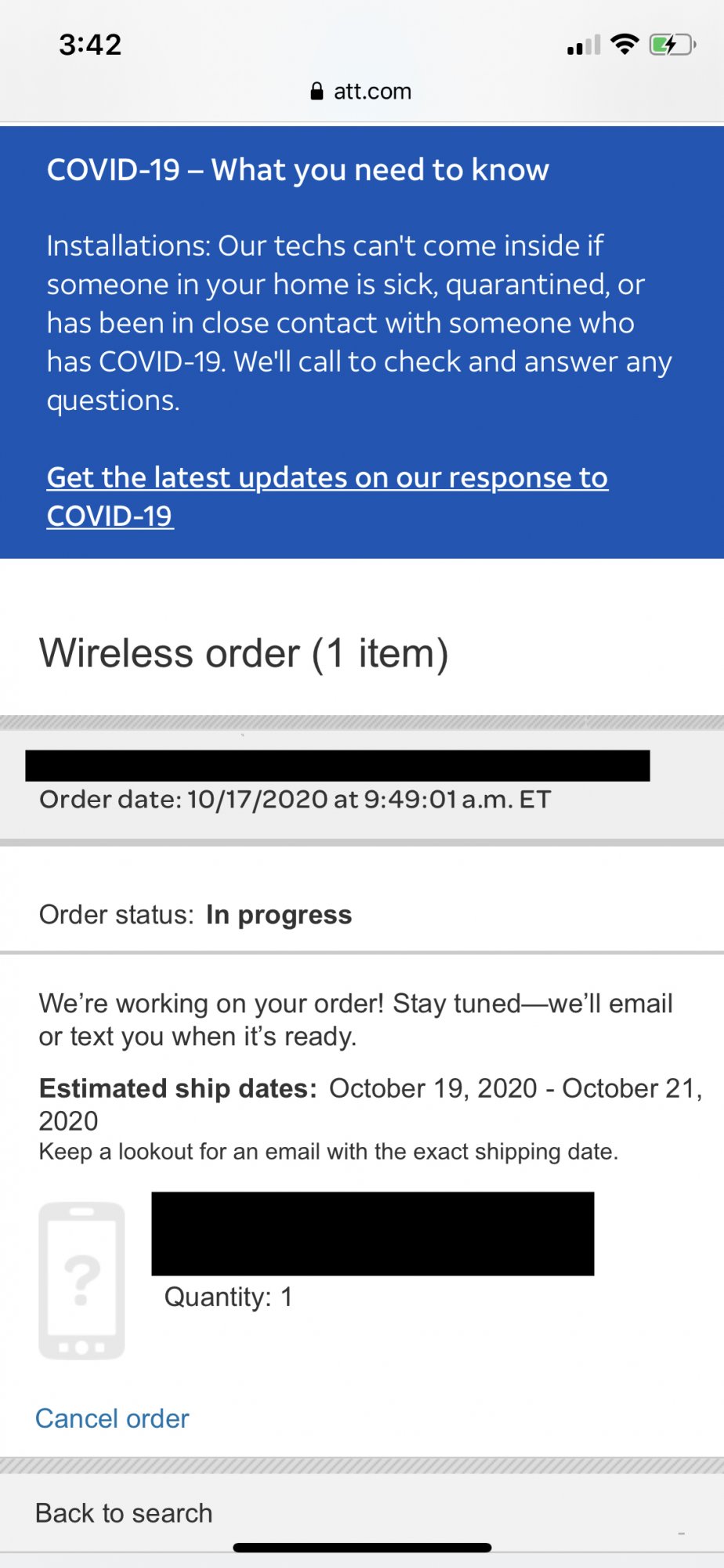The width and height of the screenshot is (724, 1568).
Task: Tap the battery charging icon
Action: 672,45
